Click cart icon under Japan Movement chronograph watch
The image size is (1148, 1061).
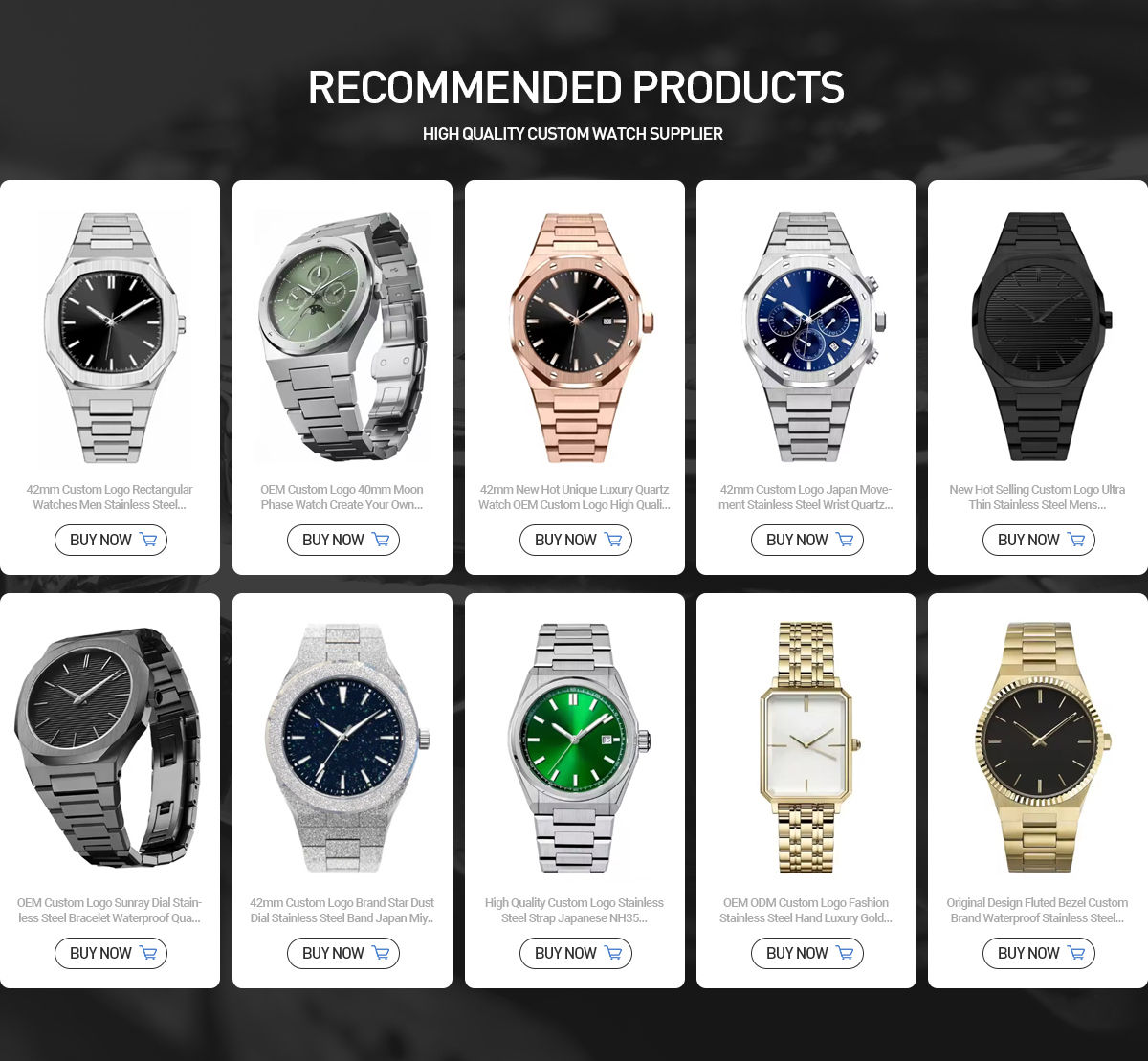(845, 540)
